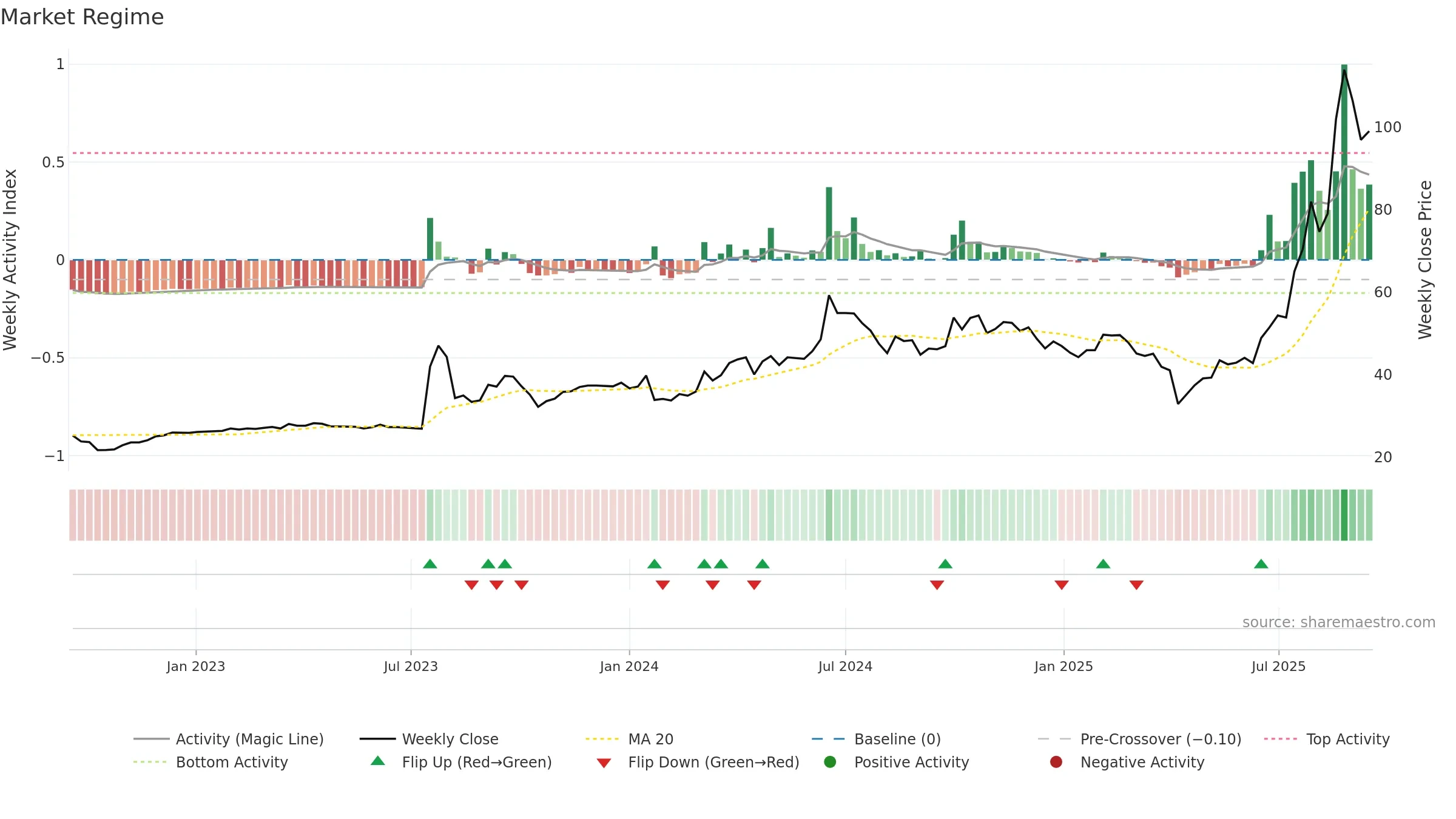Click the first Flip Down triangle after Jan 2024
Image resolution: width=1456 pixels, height=819 pixels.
[663, 585]
